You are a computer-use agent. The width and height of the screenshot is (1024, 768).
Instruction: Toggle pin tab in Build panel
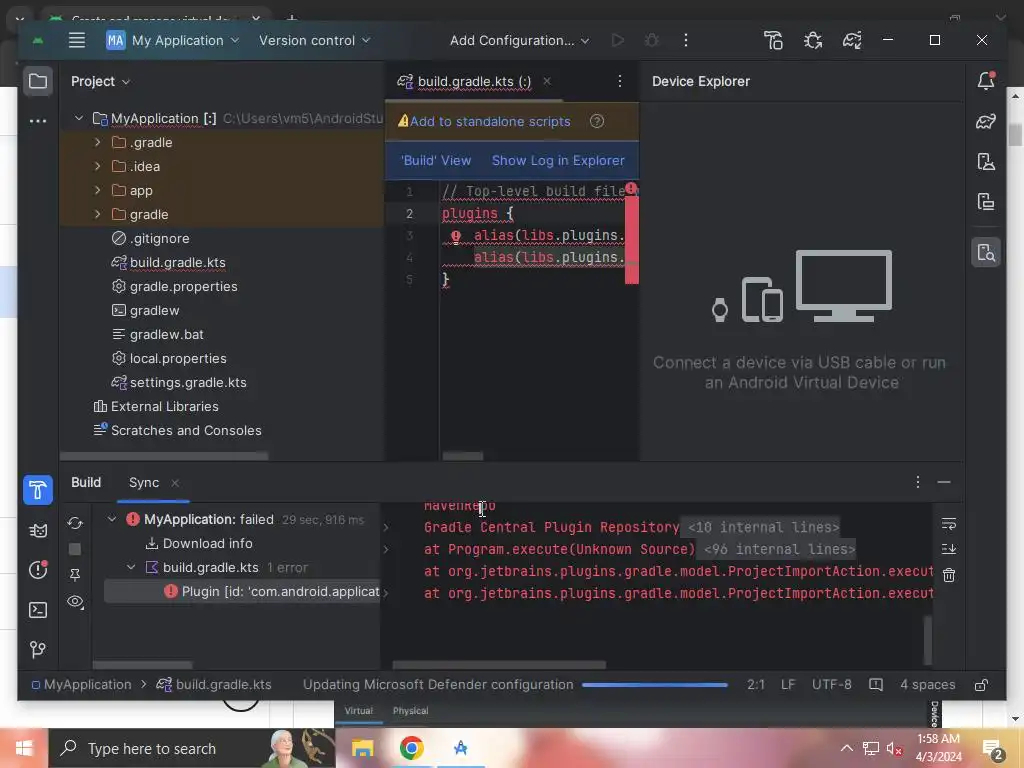coord(75,575)
